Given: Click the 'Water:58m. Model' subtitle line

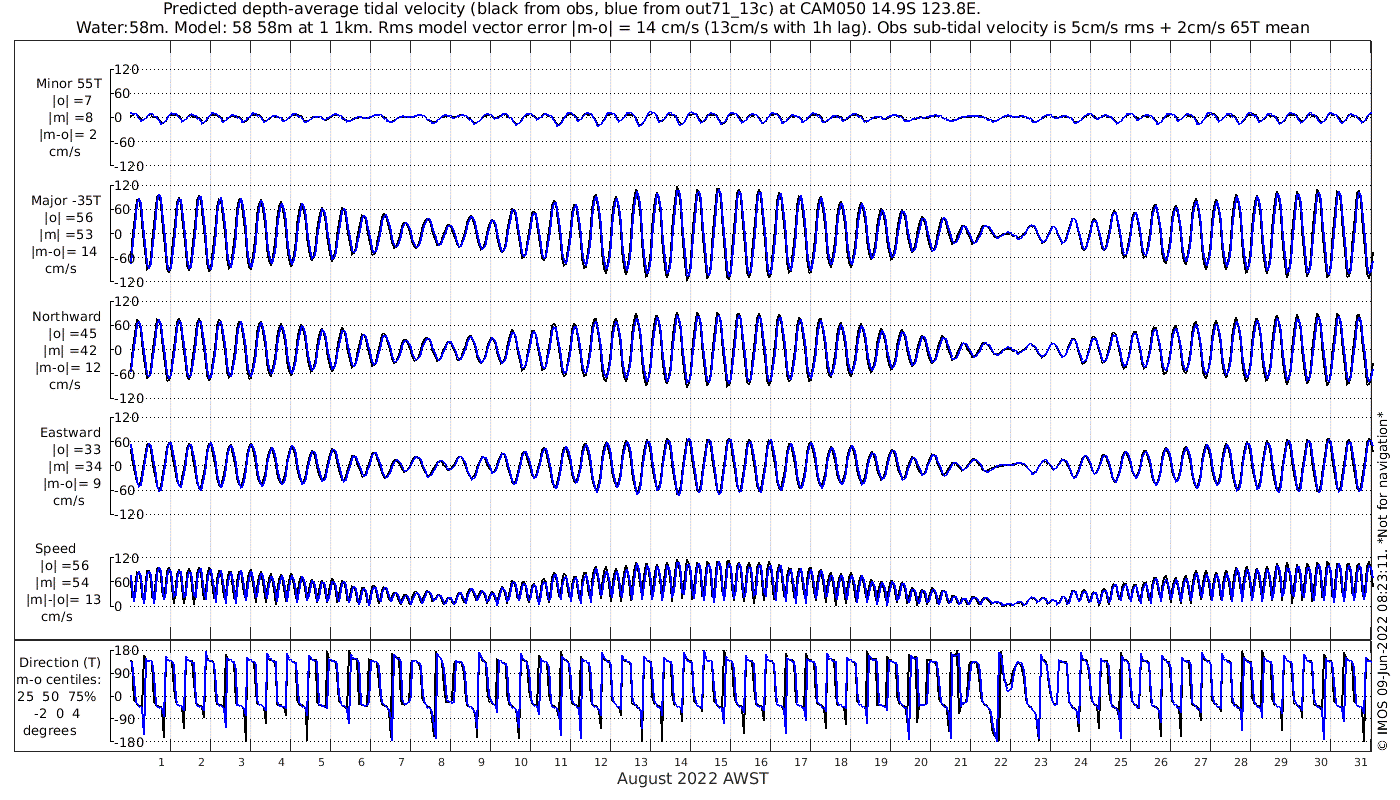Looking at the screenshot, I should [692, 27].
